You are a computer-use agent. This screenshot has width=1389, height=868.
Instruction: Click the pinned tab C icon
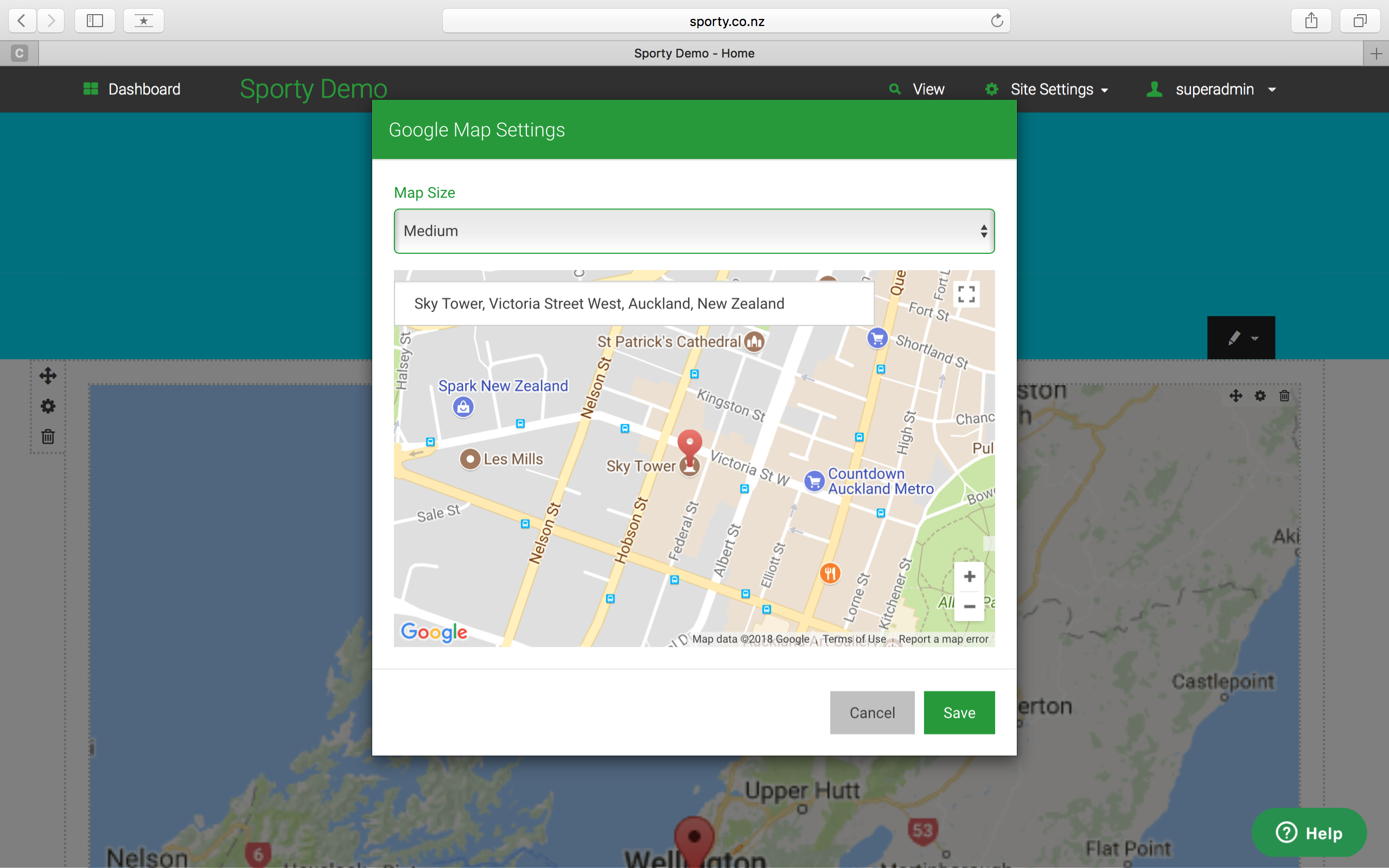tap(19, 53)
